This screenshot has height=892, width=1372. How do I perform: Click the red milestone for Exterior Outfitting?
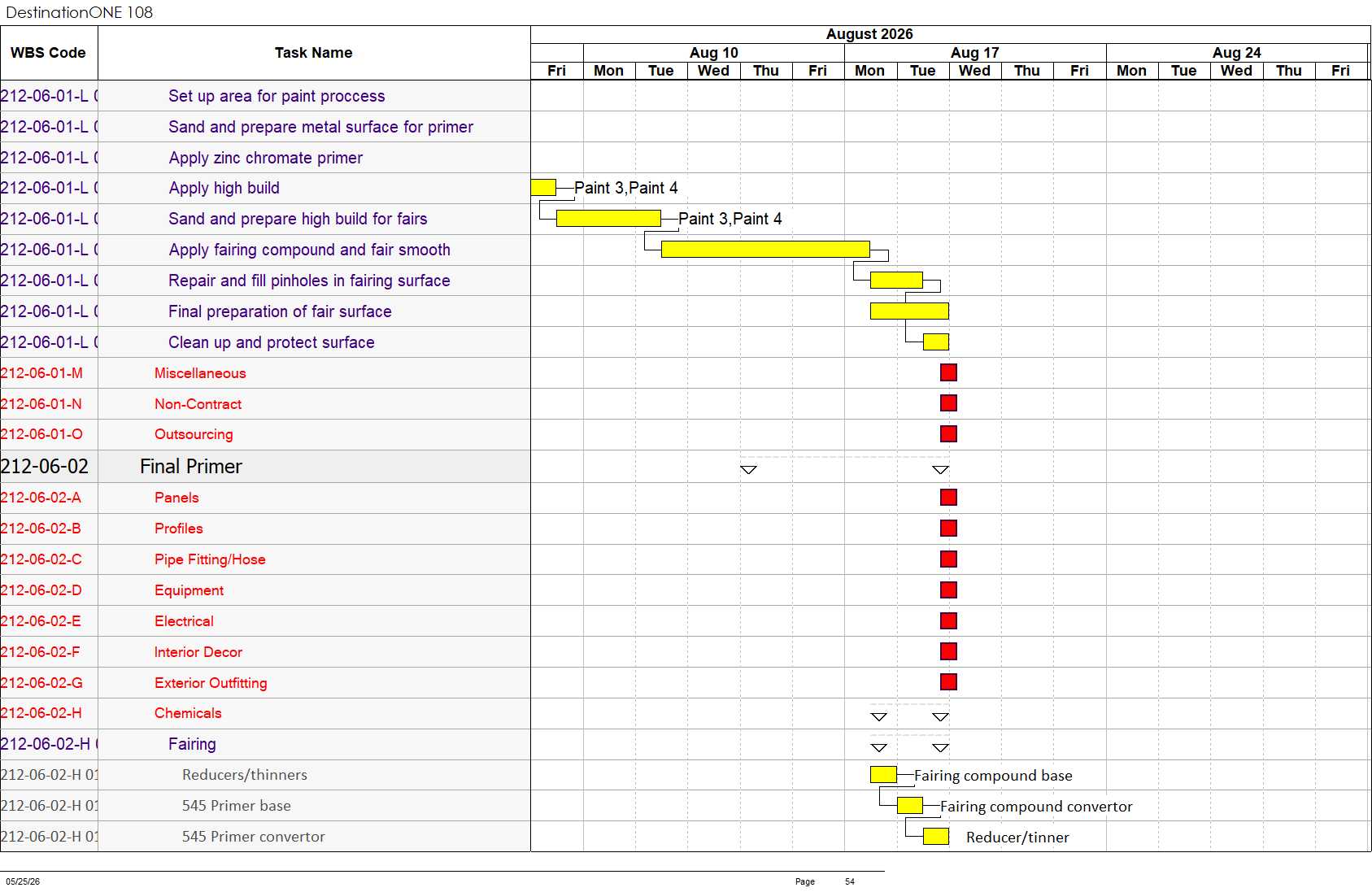click(x=948, y=682)
